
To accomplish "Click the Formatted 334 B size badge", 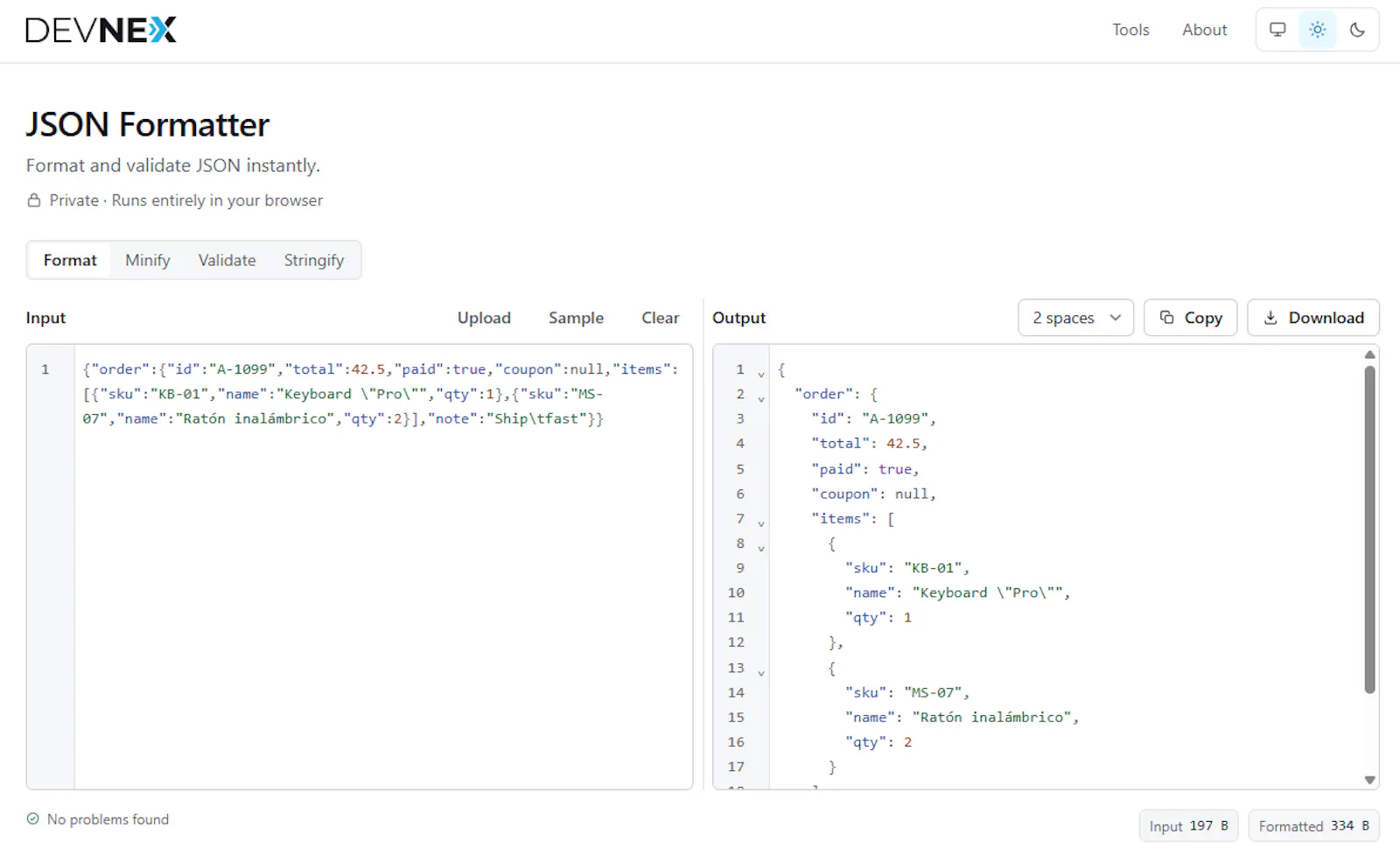I will (1313, 825).
